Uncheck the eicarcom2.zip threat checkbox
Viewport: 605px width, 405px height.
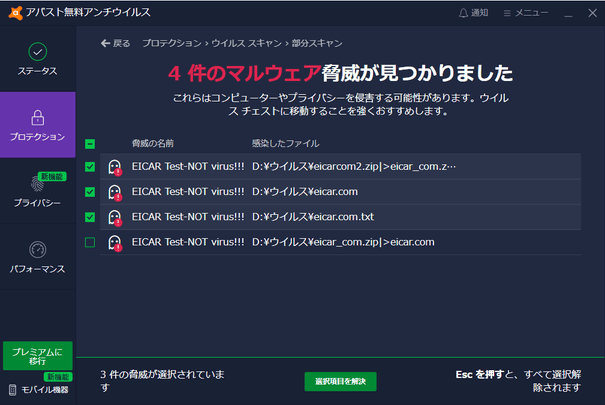pyautogui.click(x=90, y=167)
